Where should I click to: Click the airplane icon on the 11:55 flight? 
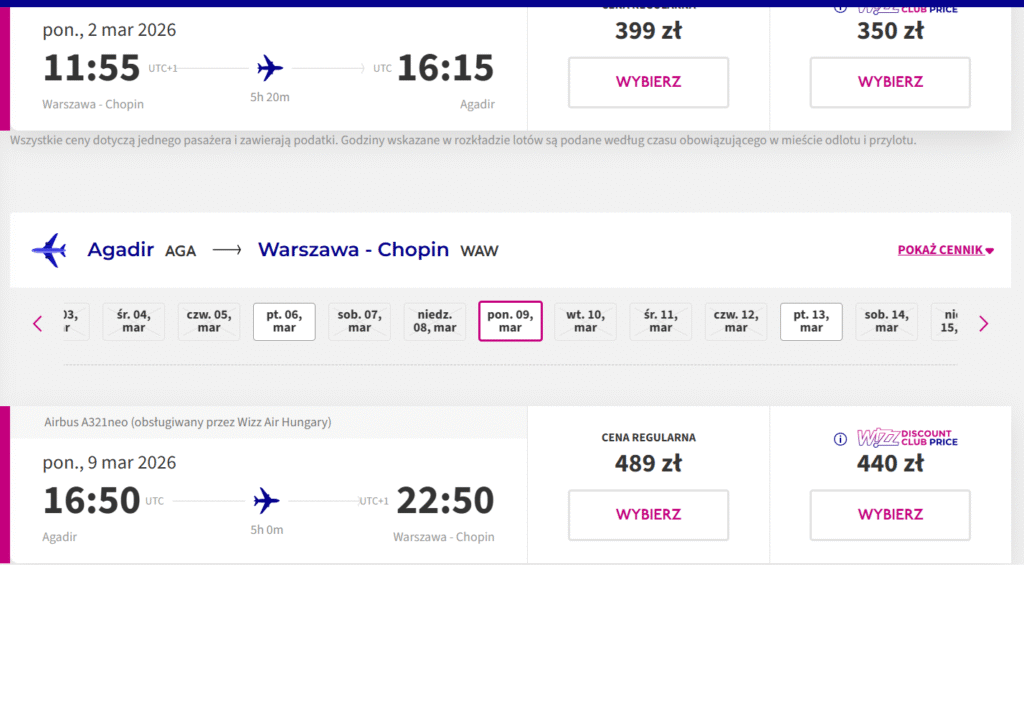(x=270, y=69)
